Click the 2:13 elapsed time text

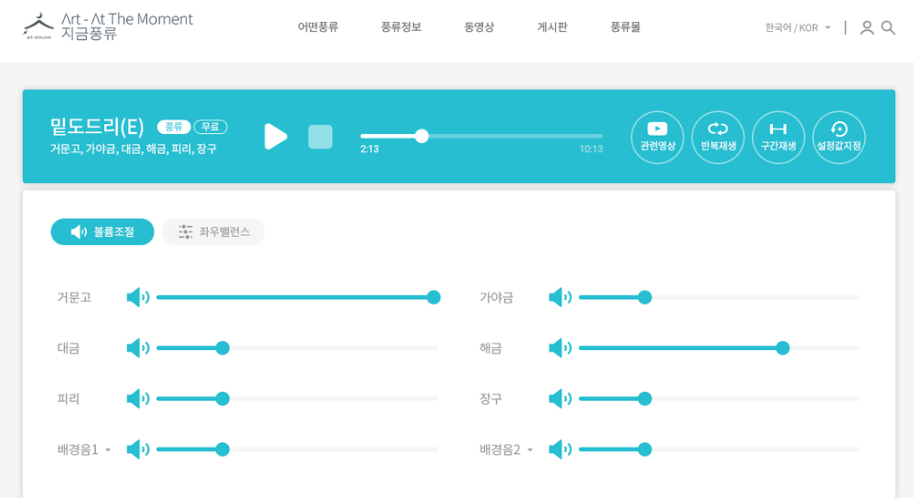(x=370, y=149)
